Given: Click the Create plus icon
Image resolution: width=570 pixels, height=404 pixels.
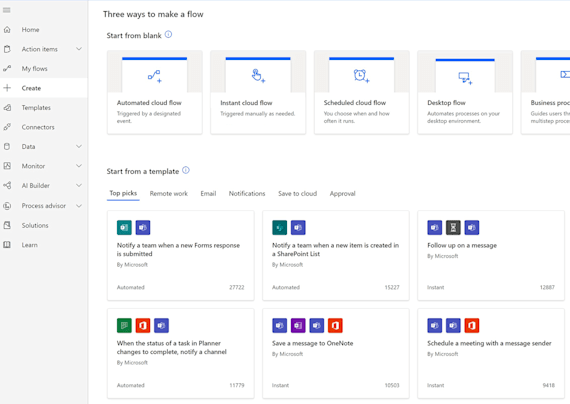Looking at the screenshot, I should [7, 88].
